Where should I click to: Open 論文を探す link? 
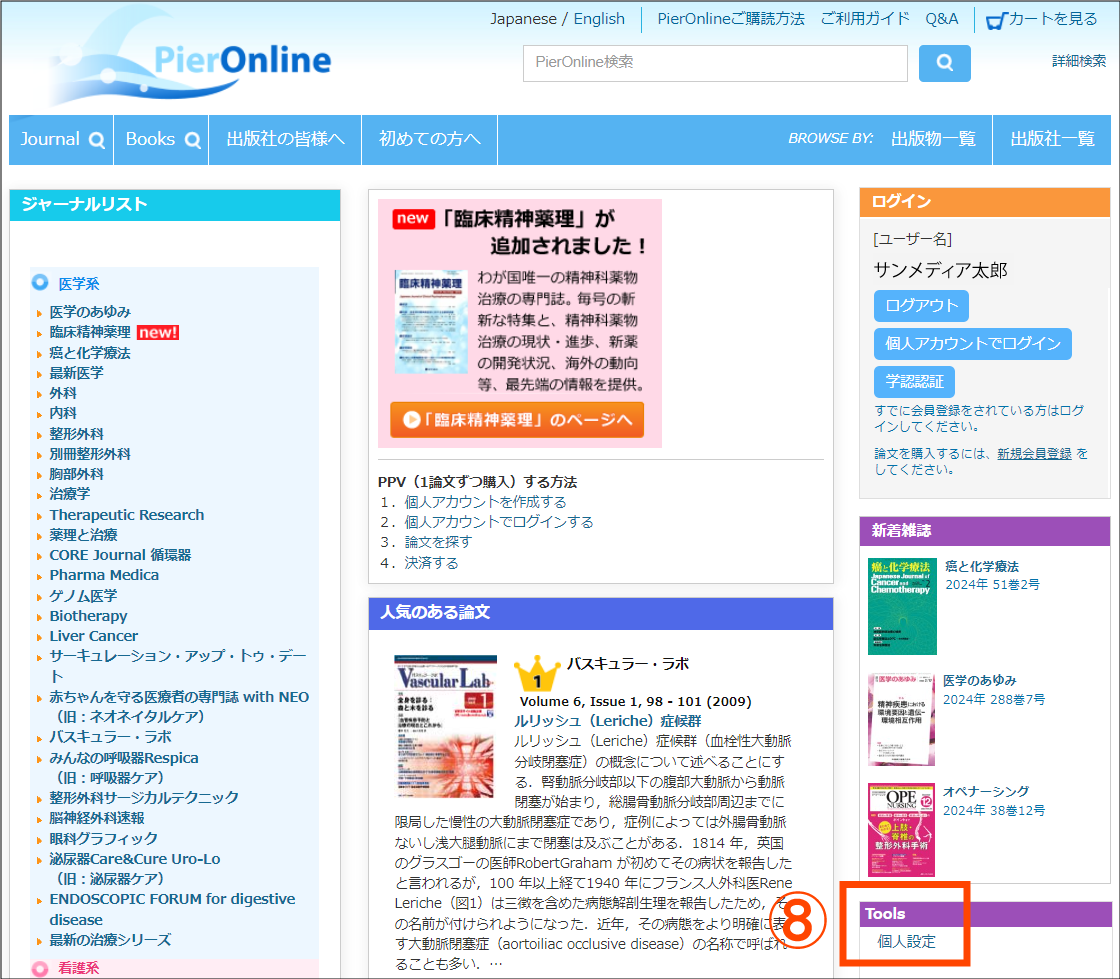(438, 542)
